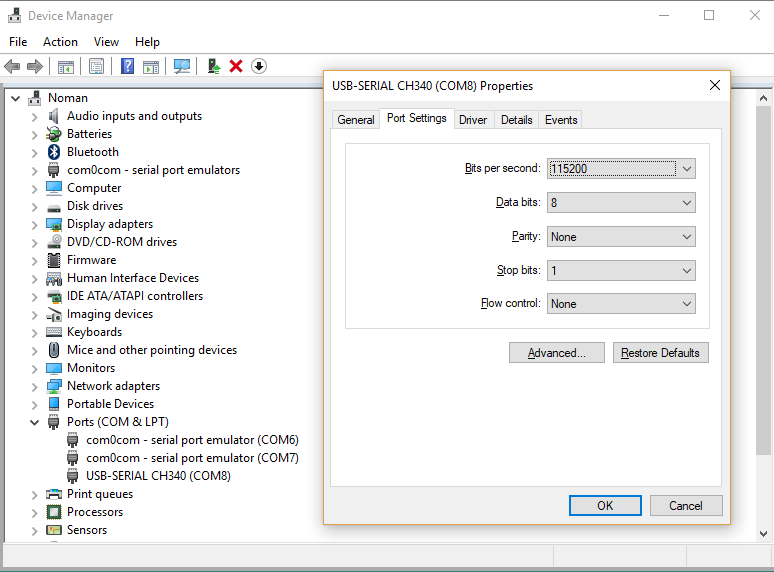The height and width of the screenshot is (572, 774).
Task: Open the View menu
Action: [x=107, y=42]
